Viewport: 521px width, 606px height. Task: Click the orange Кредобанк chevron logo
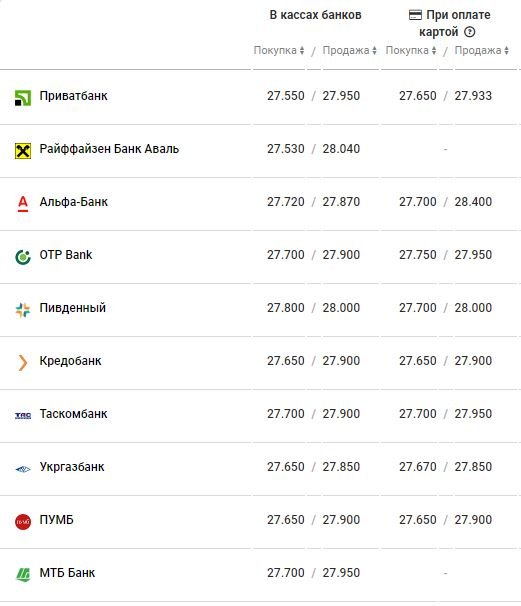(x=23, y=363)
